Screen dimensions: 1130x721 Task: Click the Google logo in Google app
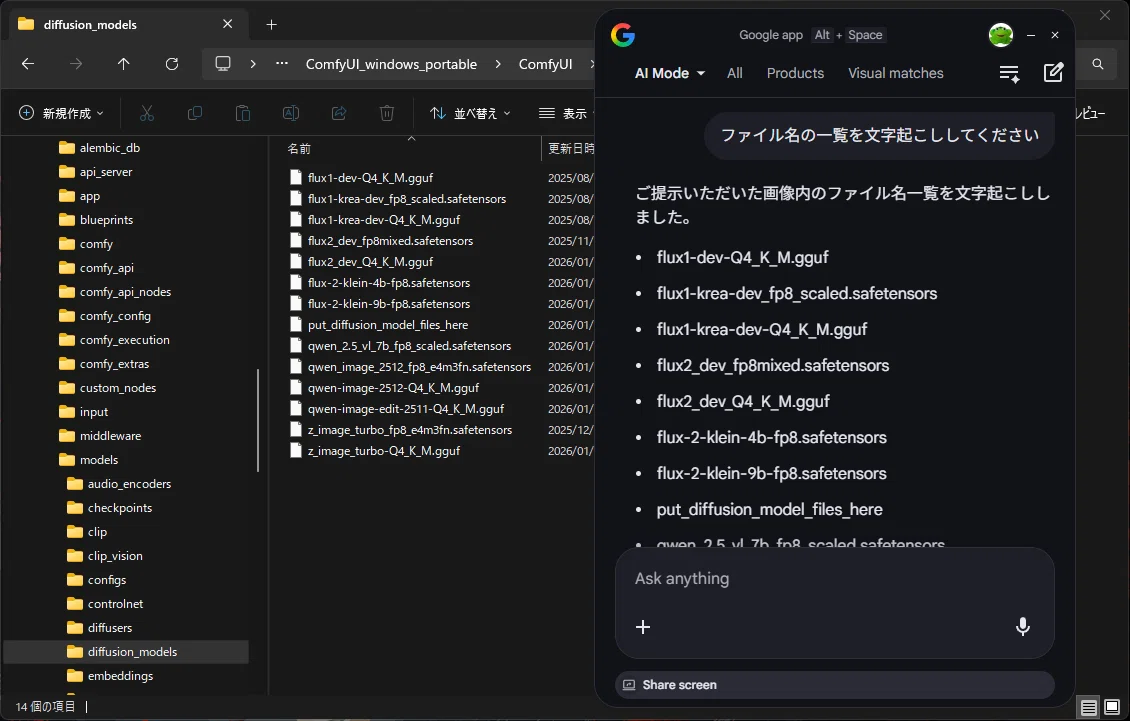tap(623, 35)
